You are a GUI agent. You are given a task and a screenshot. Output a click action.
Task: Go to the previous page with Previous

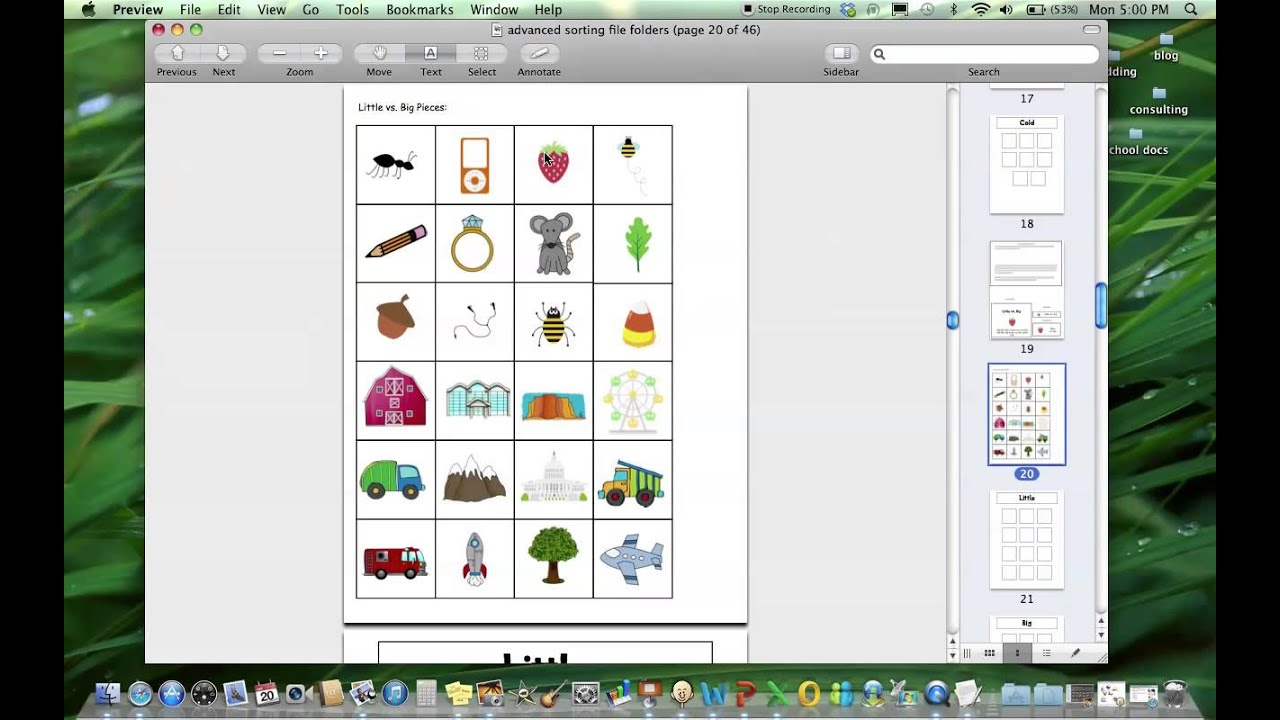[178, 53]
